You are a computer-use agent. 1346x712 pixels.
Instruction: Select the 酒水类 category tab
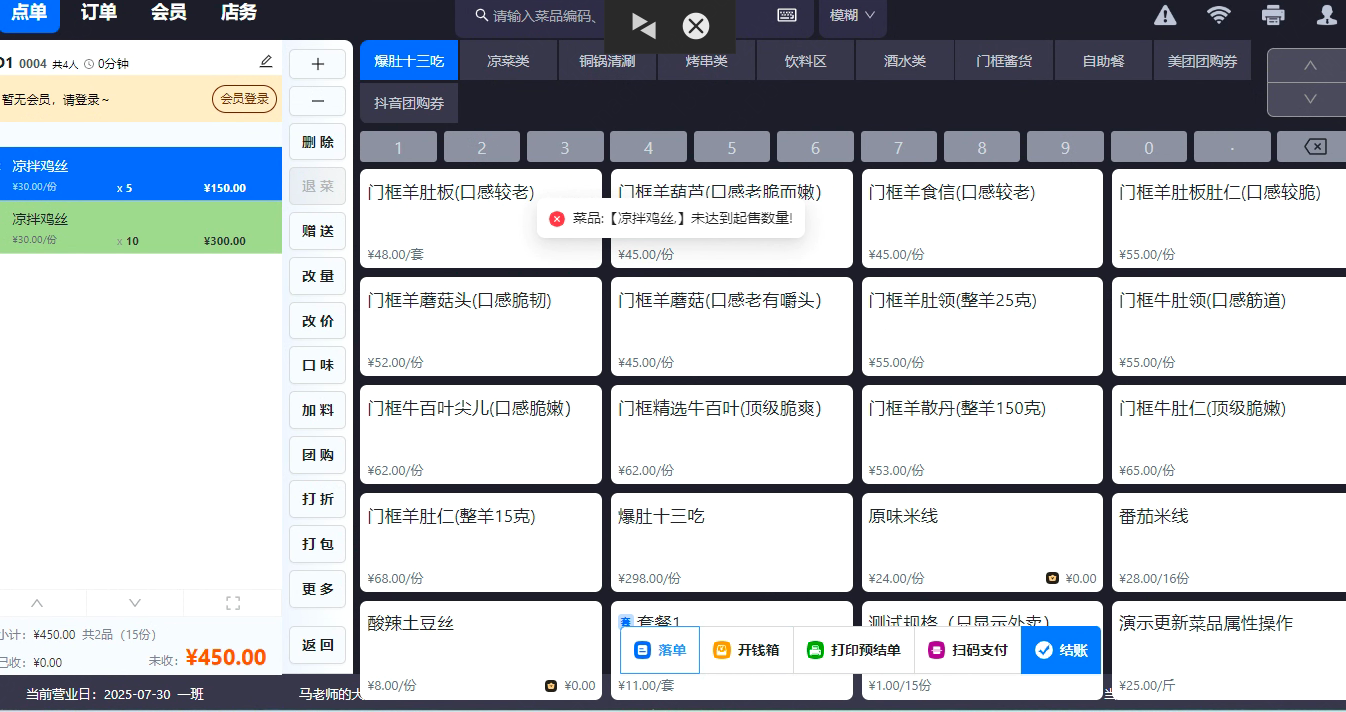tap(904, 61)
